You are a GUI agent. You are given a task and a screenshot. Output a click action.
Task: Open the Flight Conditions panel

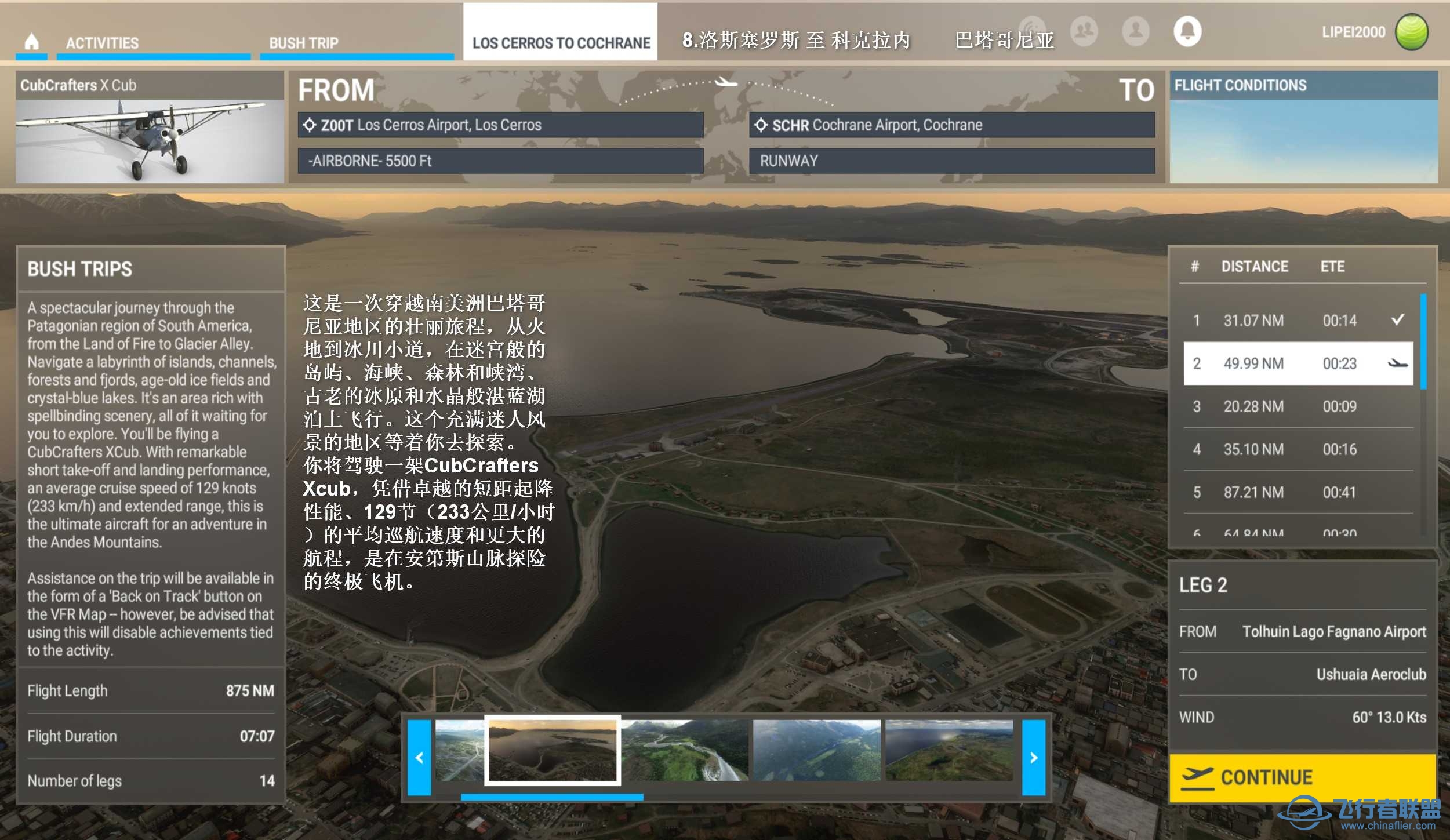[x=1303, y=127]
